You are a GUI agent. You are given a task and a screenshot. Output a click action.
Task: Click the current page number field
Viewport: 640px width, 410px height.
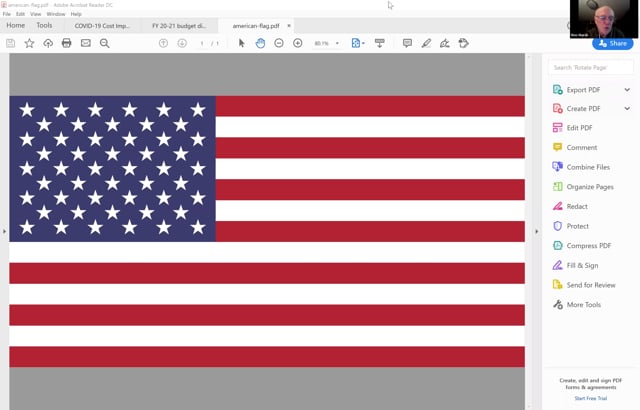[x=202, y=43]
